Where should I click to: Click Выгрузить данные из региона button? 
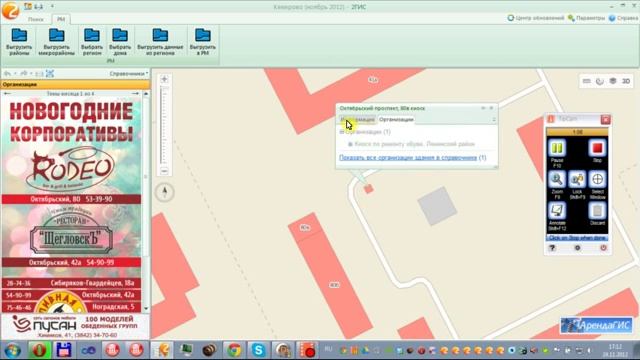pyautogui.click(x=160, y=42)
